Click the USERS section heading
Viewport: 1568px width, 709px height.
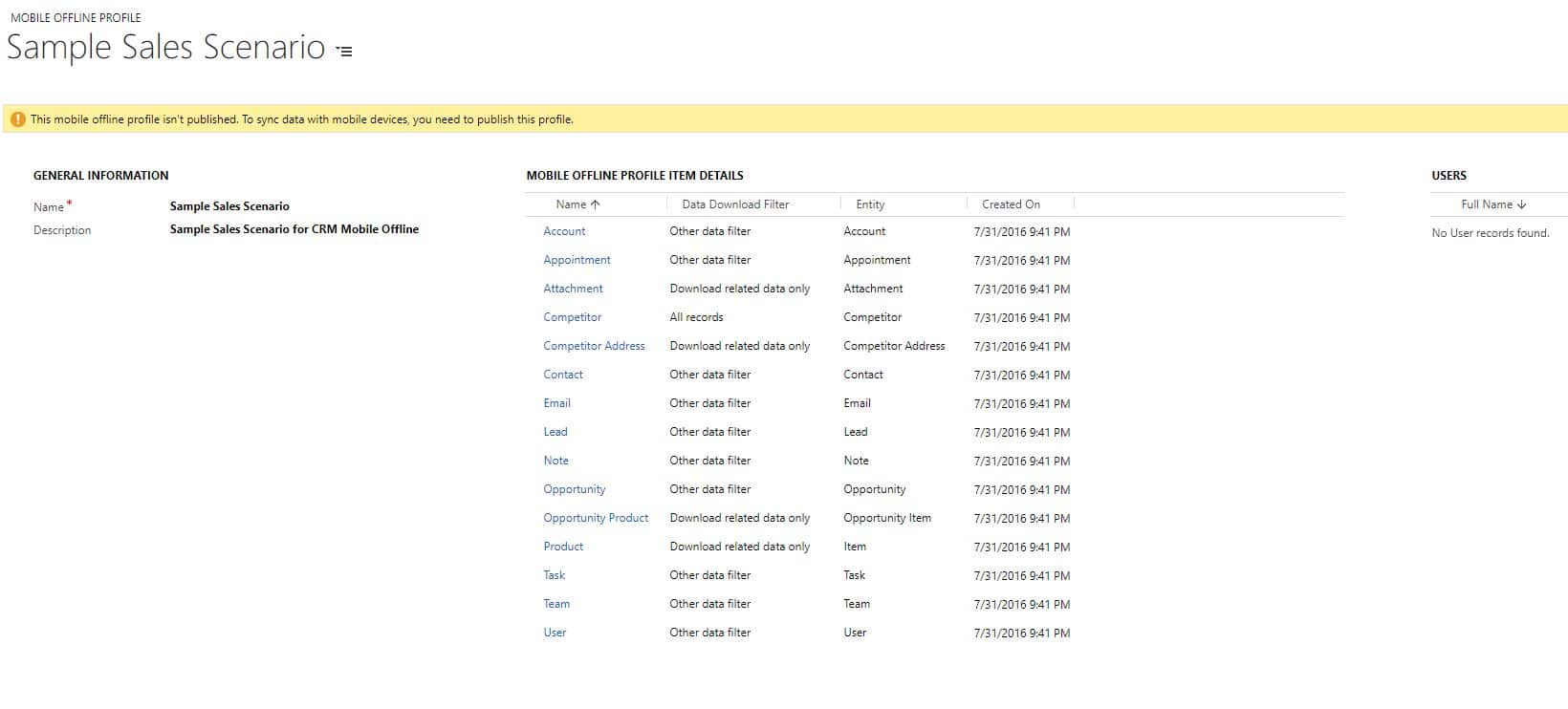click(1448, 176)
